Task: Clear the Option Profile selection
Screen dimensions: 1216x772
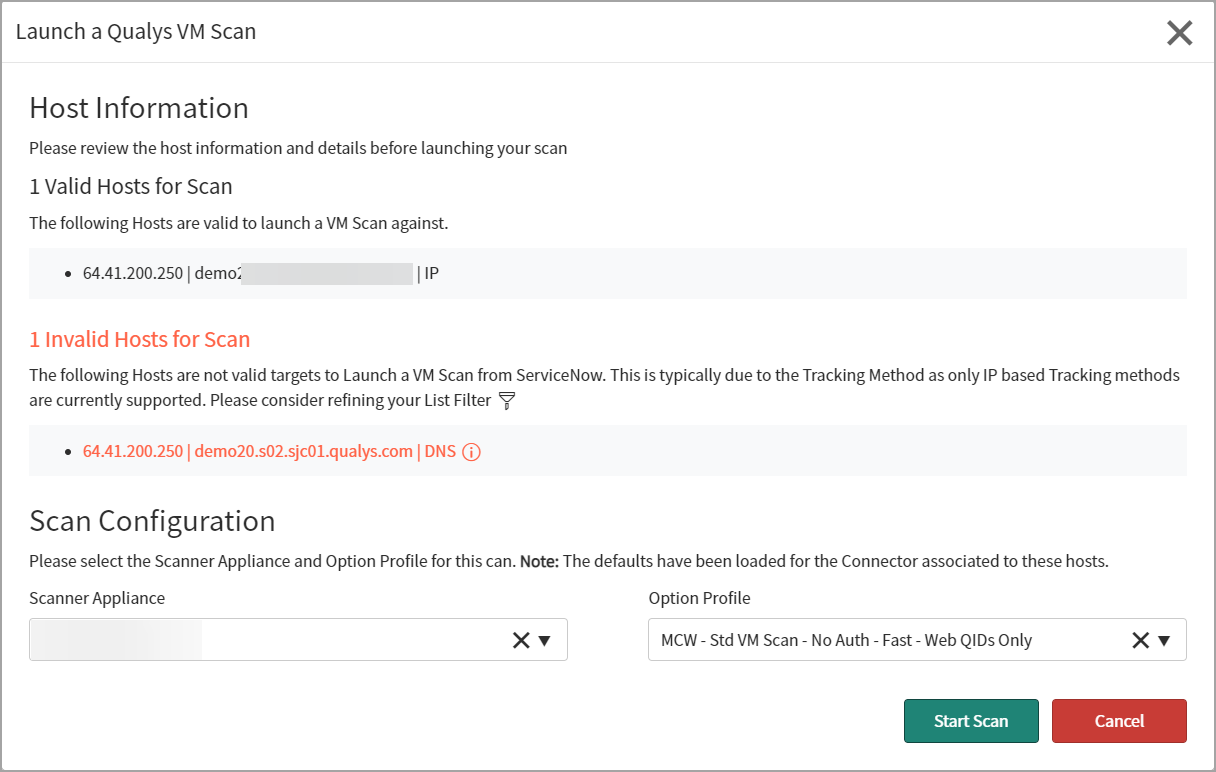Action: pos(1140,641)
